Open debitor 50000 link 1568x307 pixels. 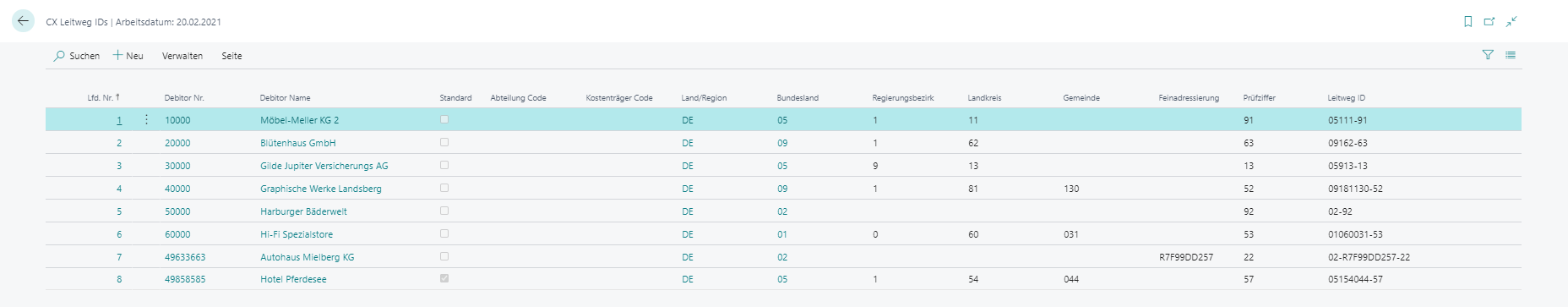(177, 211)
